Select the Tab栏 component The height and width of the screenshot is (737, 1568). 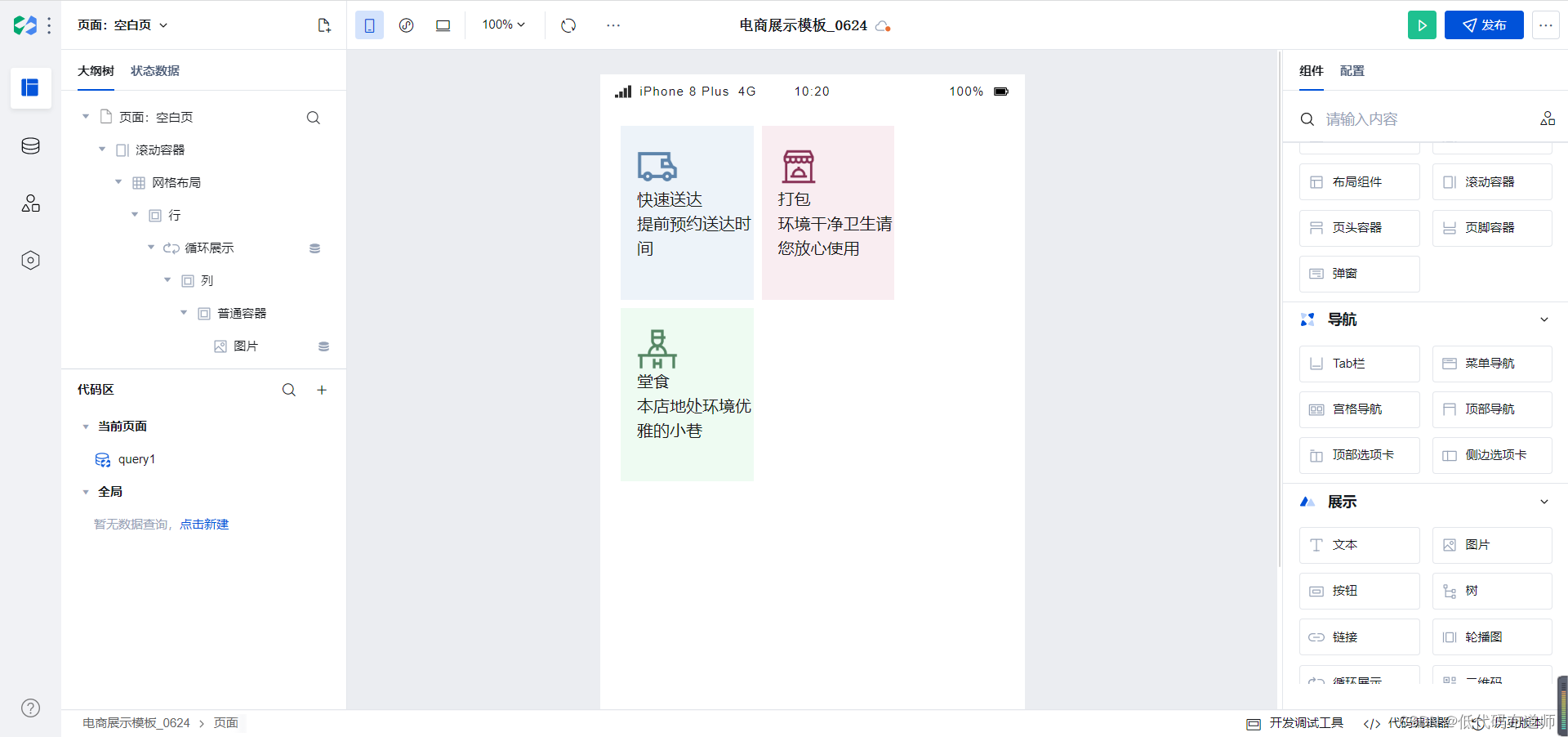tap(1360, 364)
